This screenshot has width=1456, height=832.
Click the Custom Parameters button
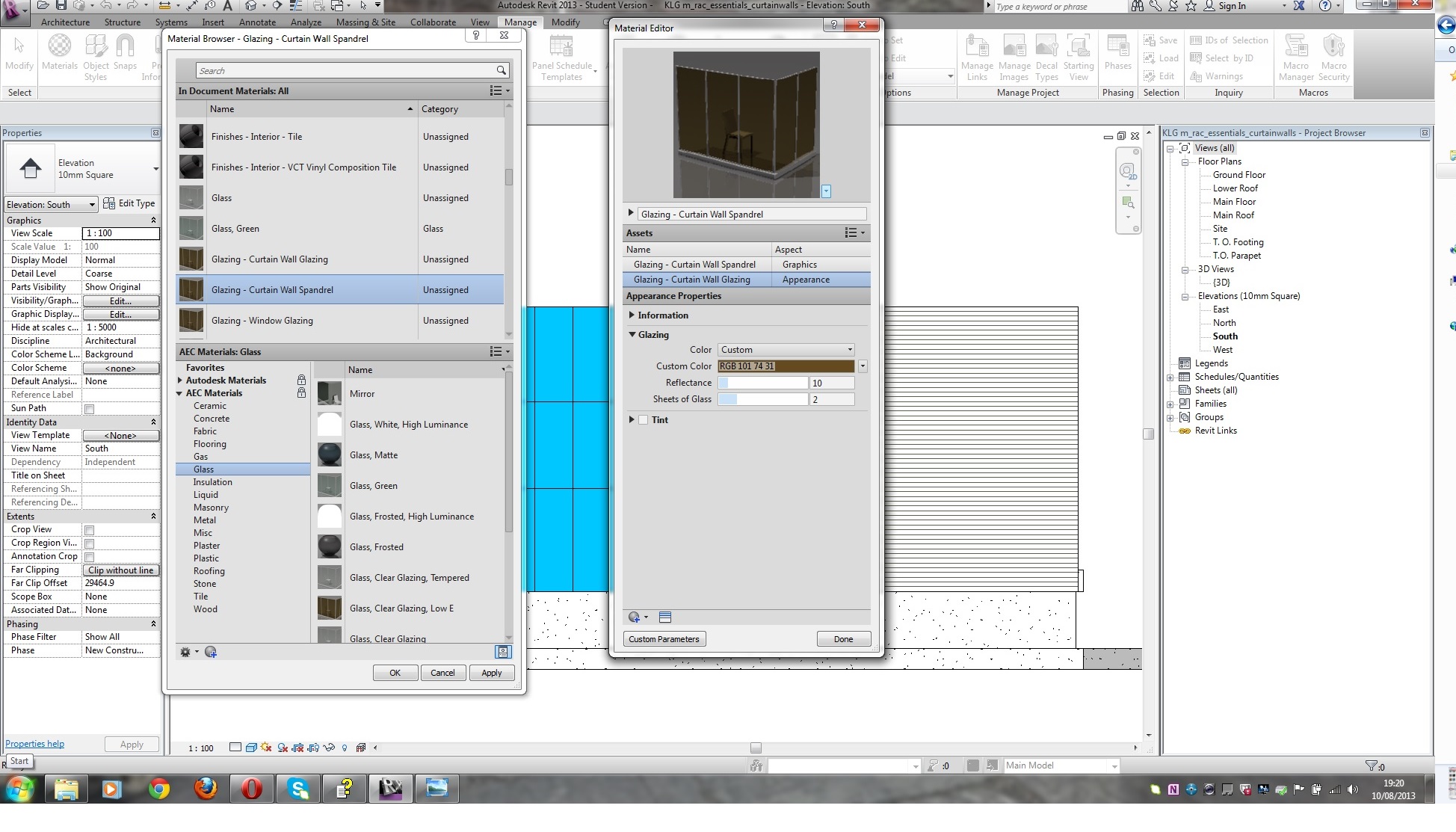[x=664, y=639]
